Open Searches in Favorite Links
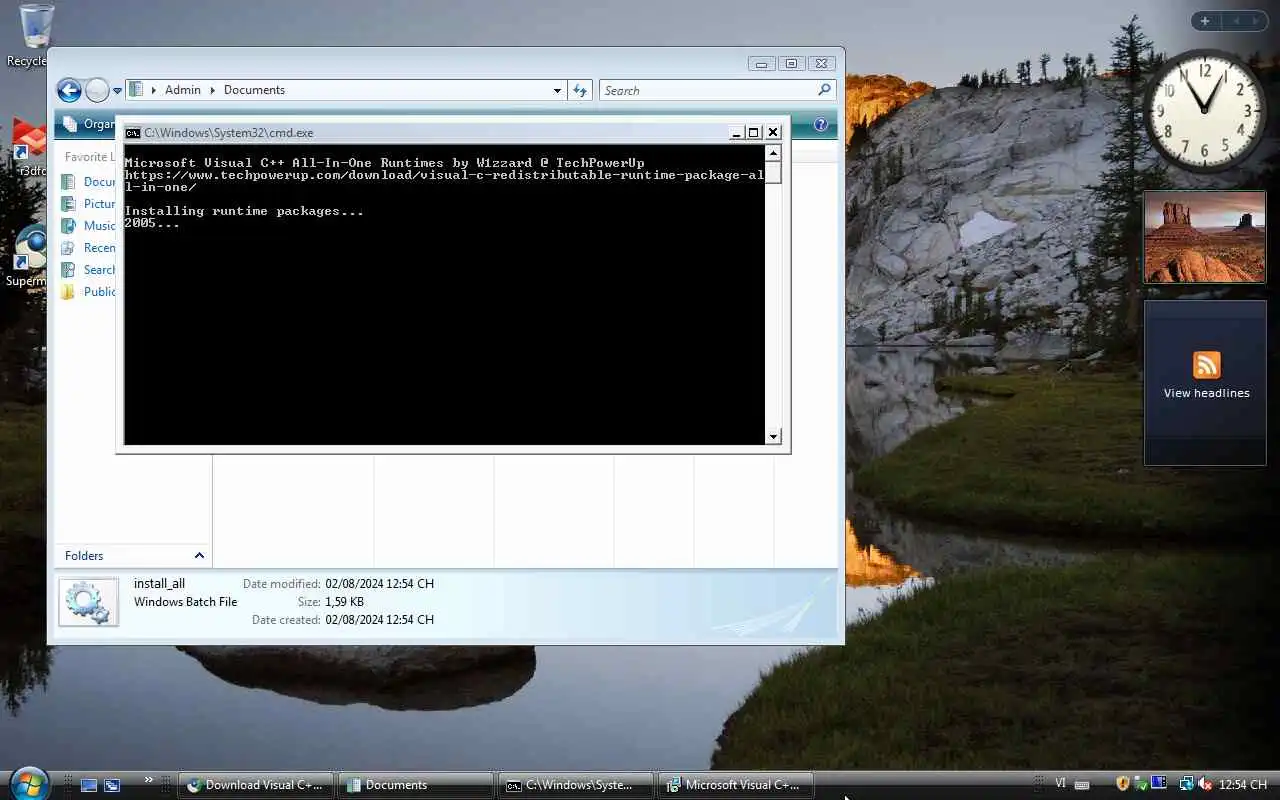 click(88, 269)
